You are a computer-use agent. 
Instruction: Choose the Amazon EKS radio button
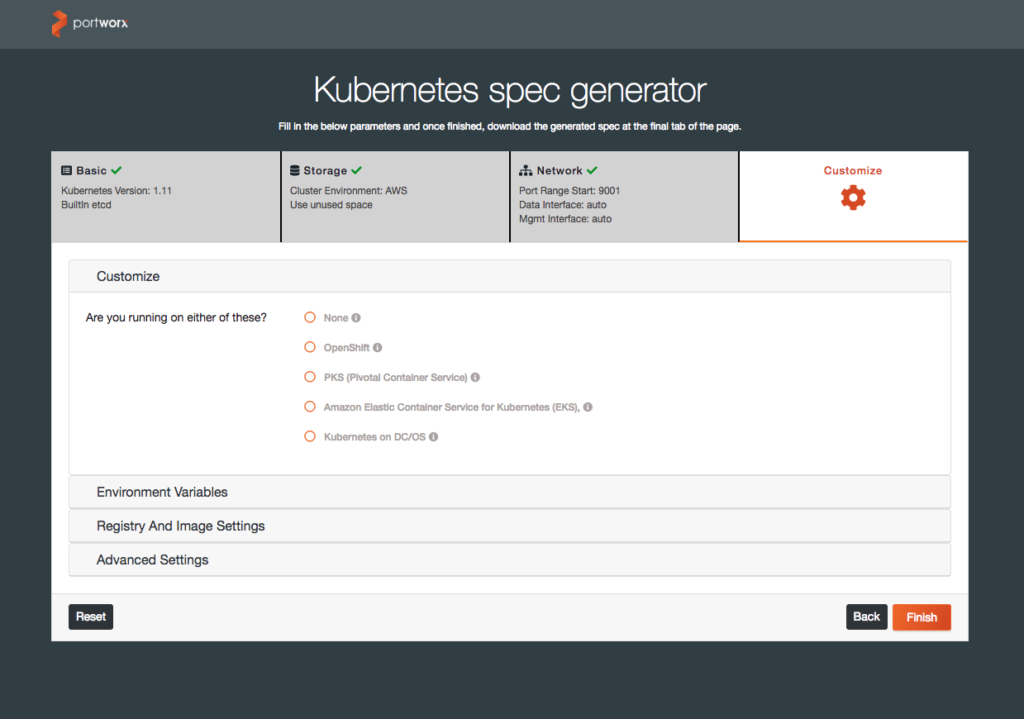click(310, 407)
